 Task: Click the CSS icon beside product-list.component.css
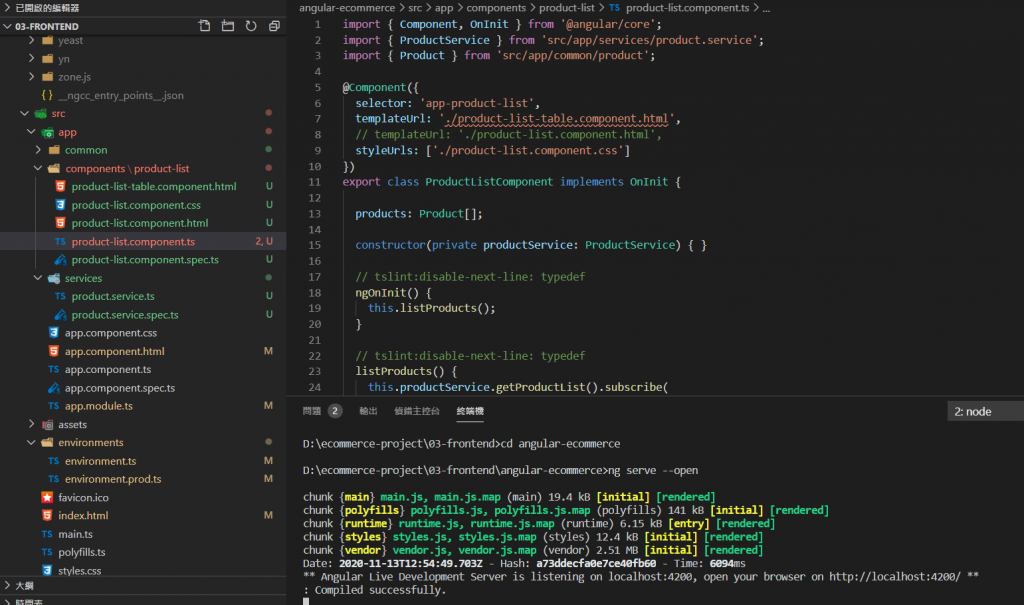point(60,204)
